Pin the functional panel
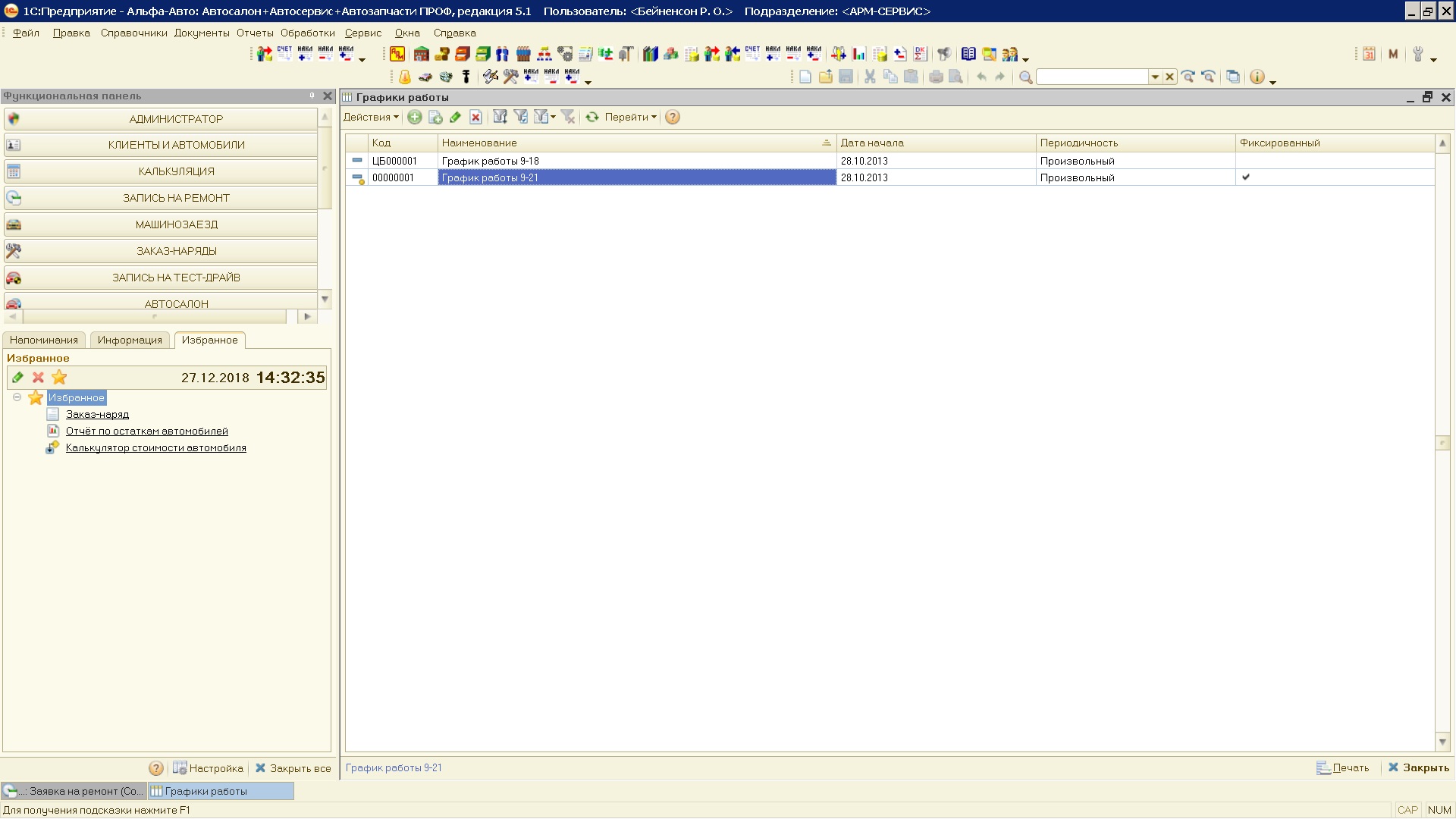 (312, 96)
